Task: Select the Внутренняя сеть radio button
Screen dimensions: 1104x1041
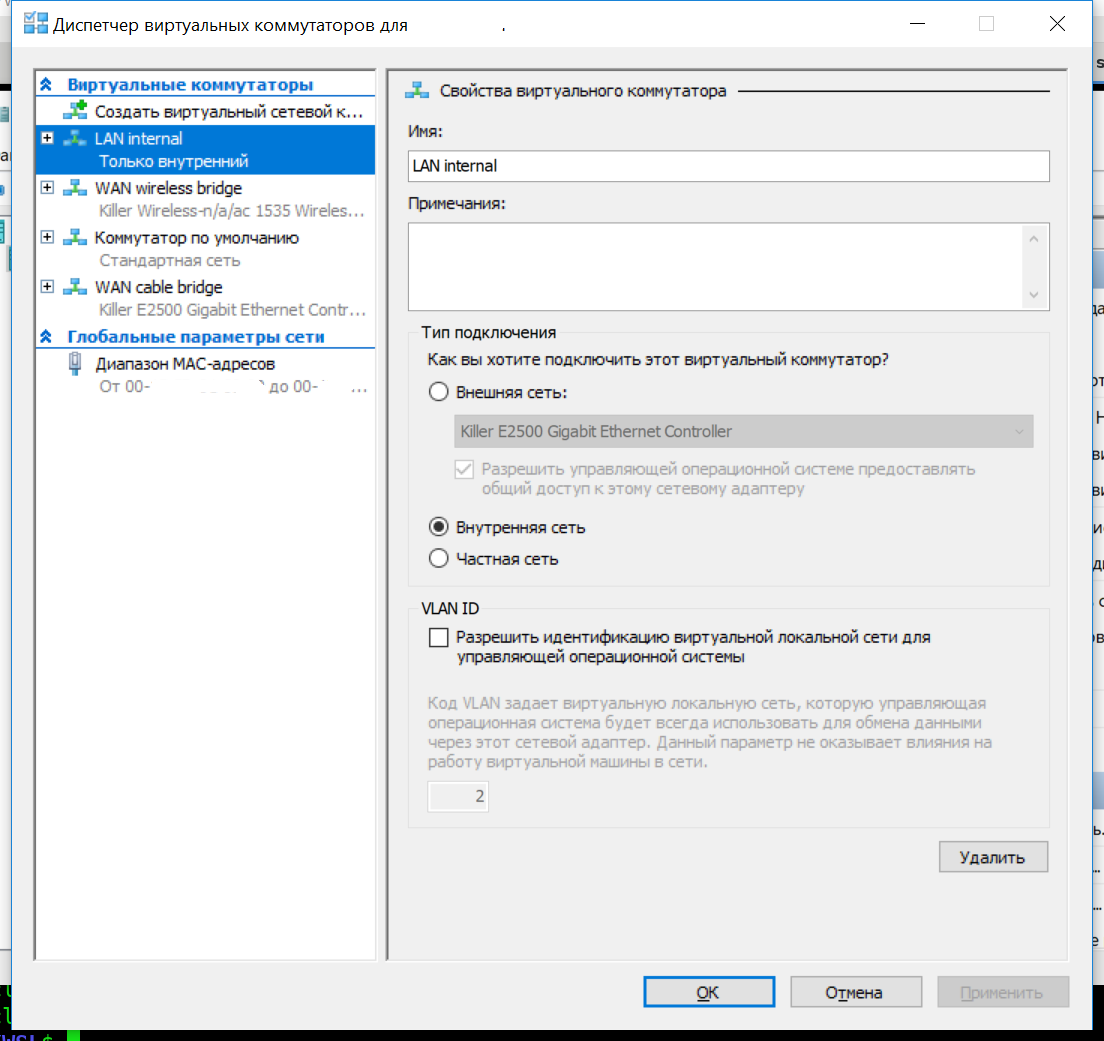Action: point(438,526)
